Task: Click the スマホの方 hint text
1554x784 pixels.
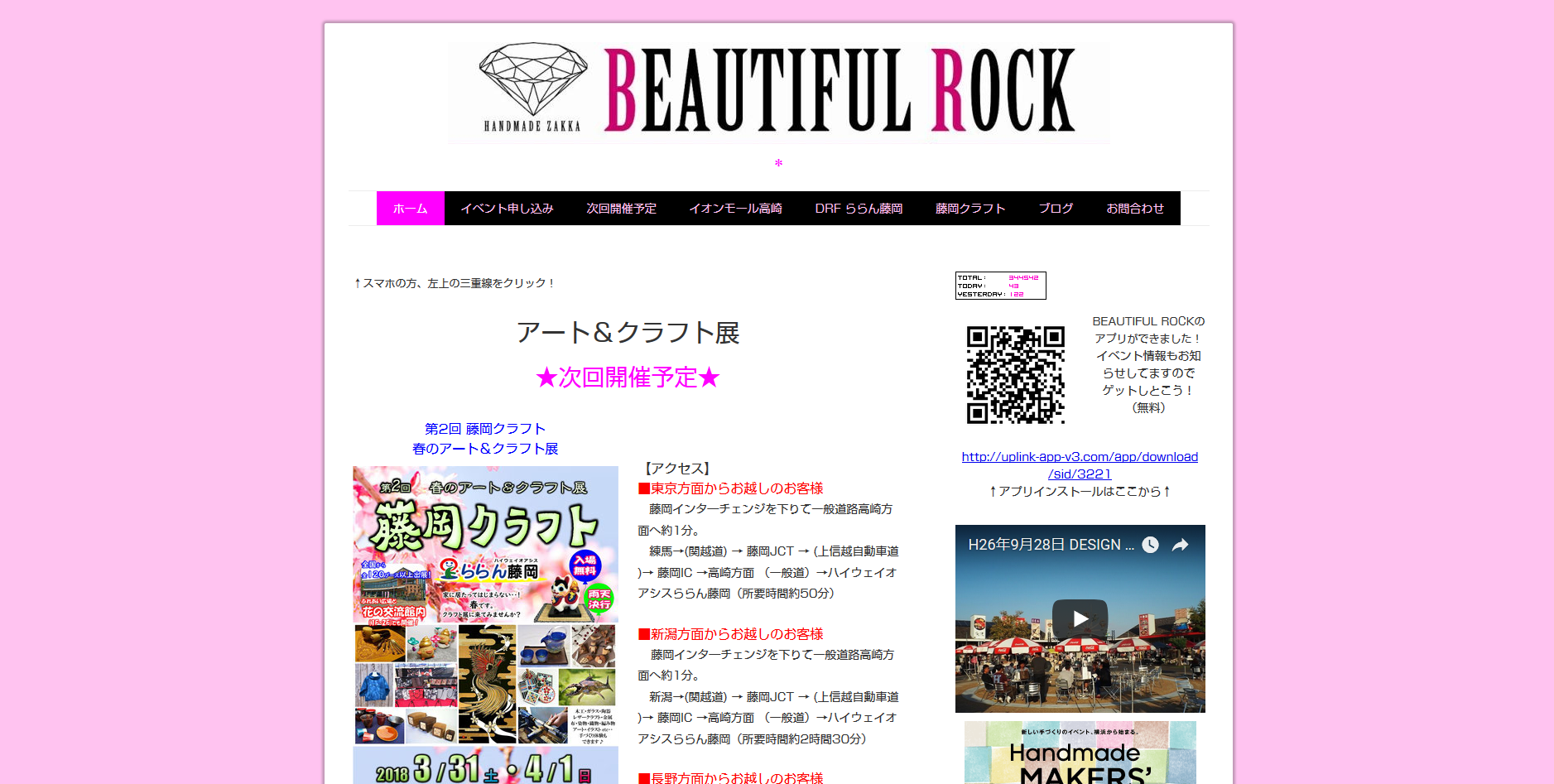Action: tap(454, 283)
